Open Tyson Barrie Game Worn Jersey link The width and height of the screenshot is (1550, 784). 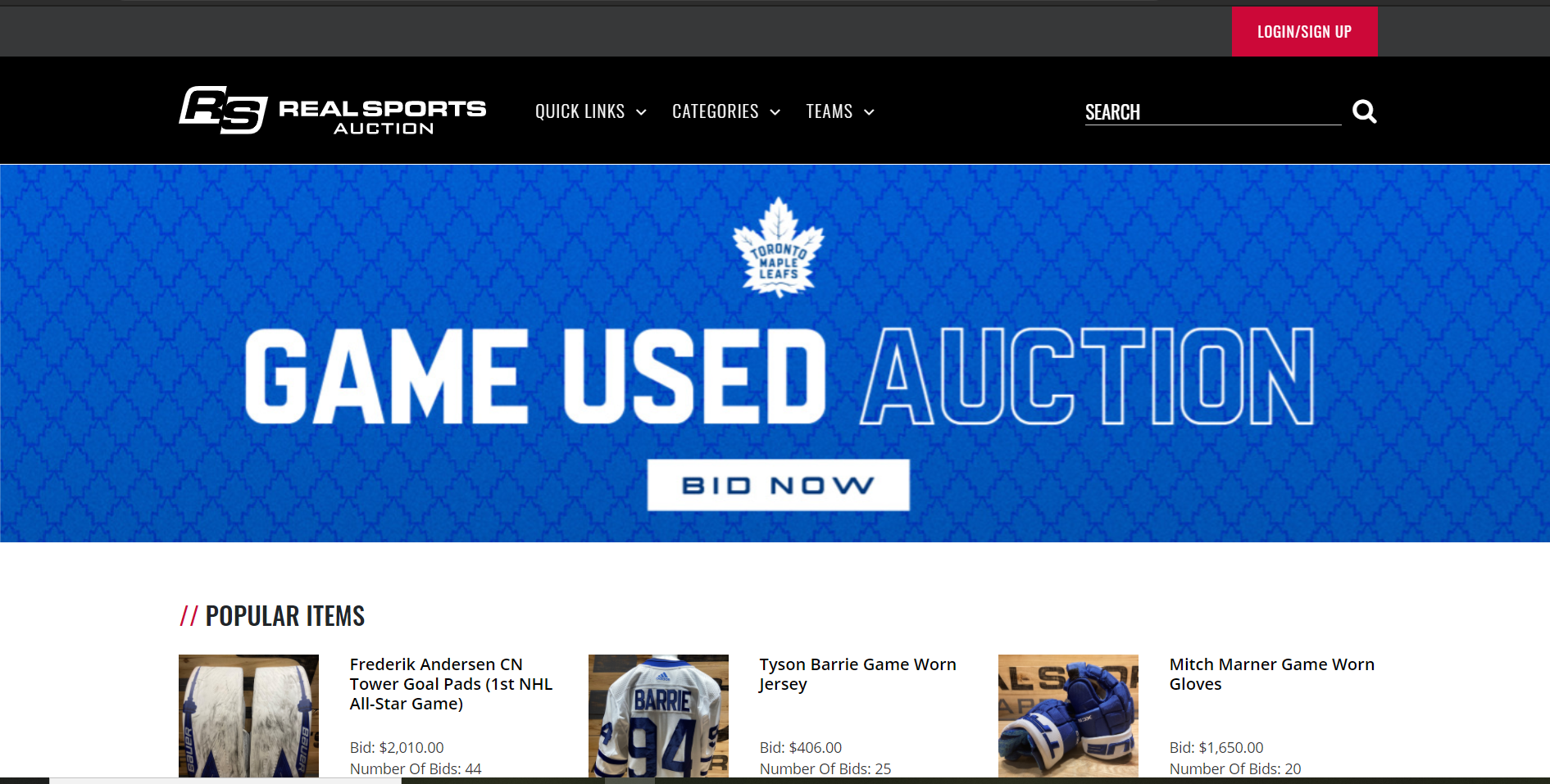(857, 674)
